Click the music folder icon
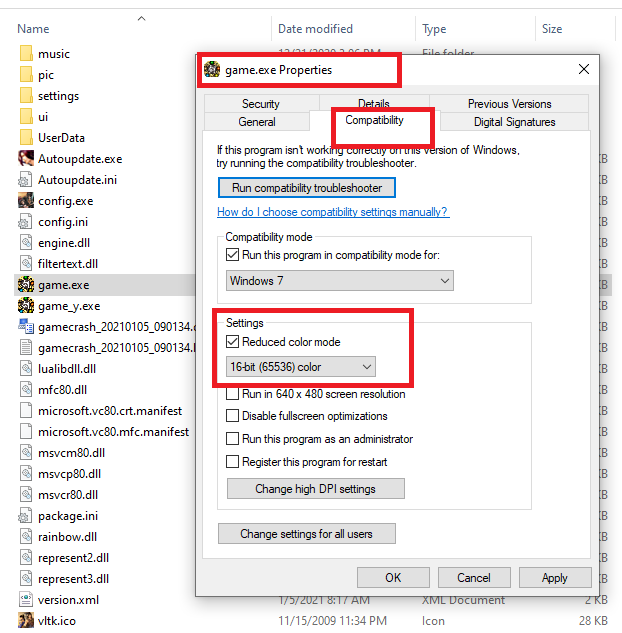Screen dimensions: 622x633 [x=27, y=54]
